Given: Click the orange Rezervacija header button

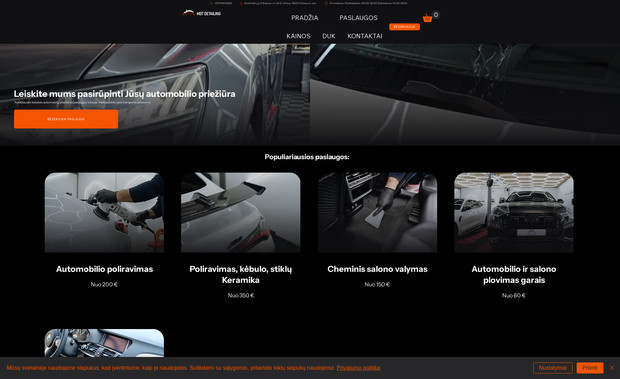Looking at the screenshot, I should (x=404, y=27).
